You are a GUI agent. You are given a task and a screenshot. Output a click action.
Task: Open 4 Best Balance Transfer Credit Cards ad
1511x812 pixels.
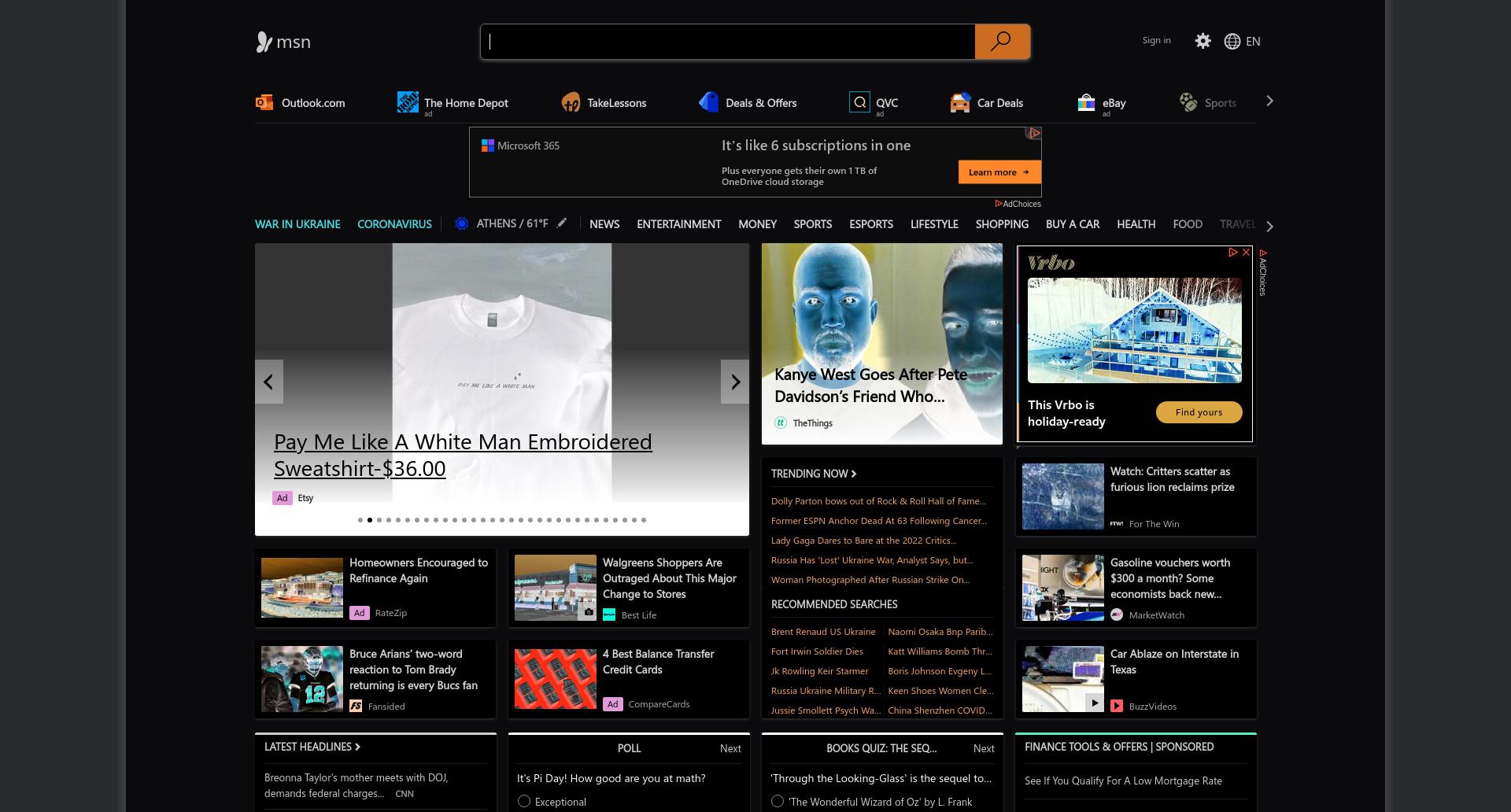tap(659, 662)
